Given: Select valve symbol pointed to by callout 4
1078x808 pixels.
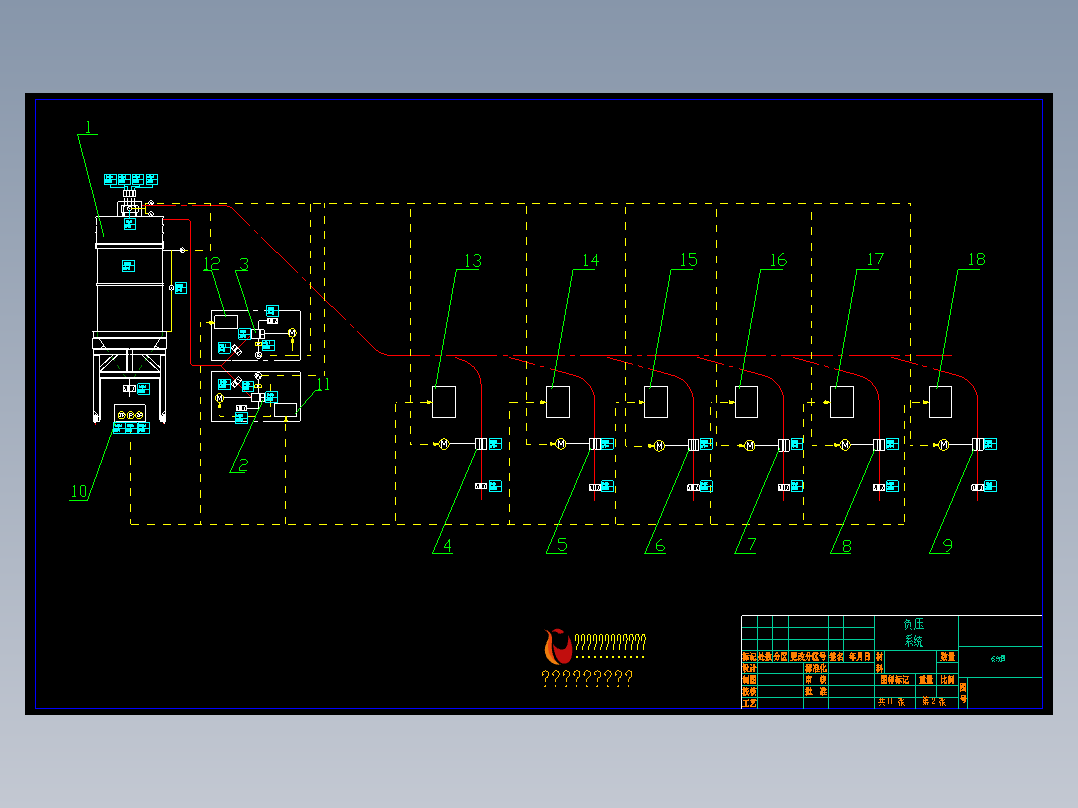Looking at the screenshot, I should coord(481,444).
